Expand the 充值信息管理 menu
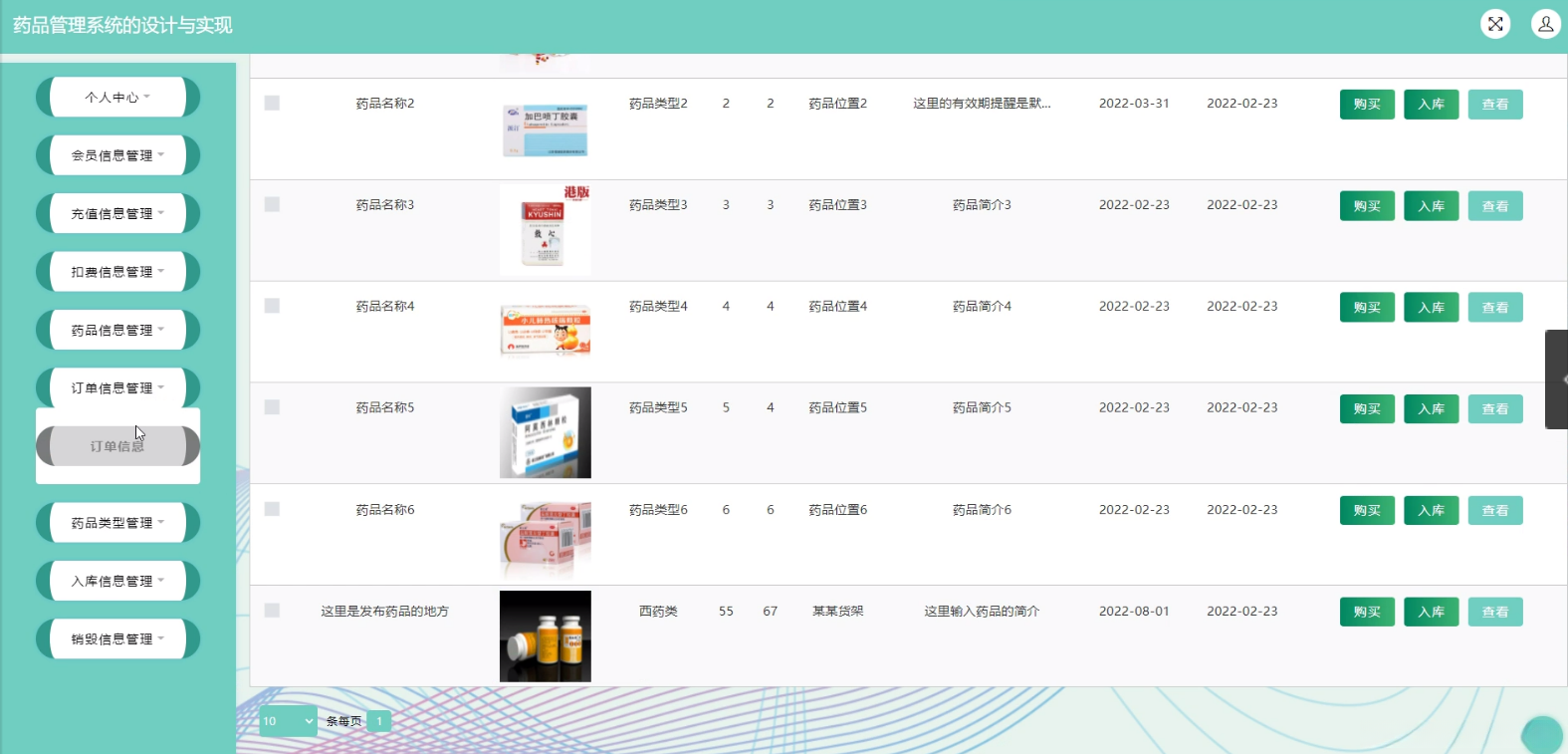Image resolution: width=1568 pixels, height=754 pixels. [x=117, y=213]
